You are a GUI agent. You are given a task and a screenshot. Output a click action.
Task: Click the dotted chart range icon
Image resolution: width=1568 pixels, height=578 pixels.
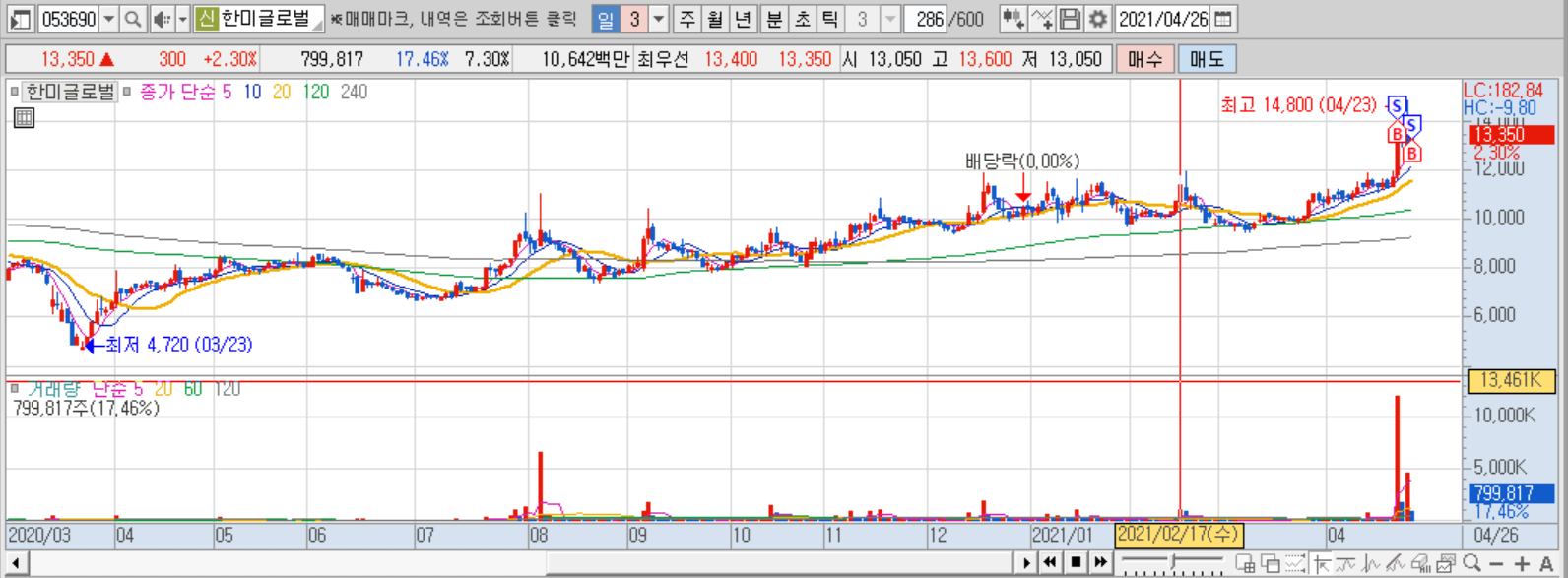[x=1295, y=563]
